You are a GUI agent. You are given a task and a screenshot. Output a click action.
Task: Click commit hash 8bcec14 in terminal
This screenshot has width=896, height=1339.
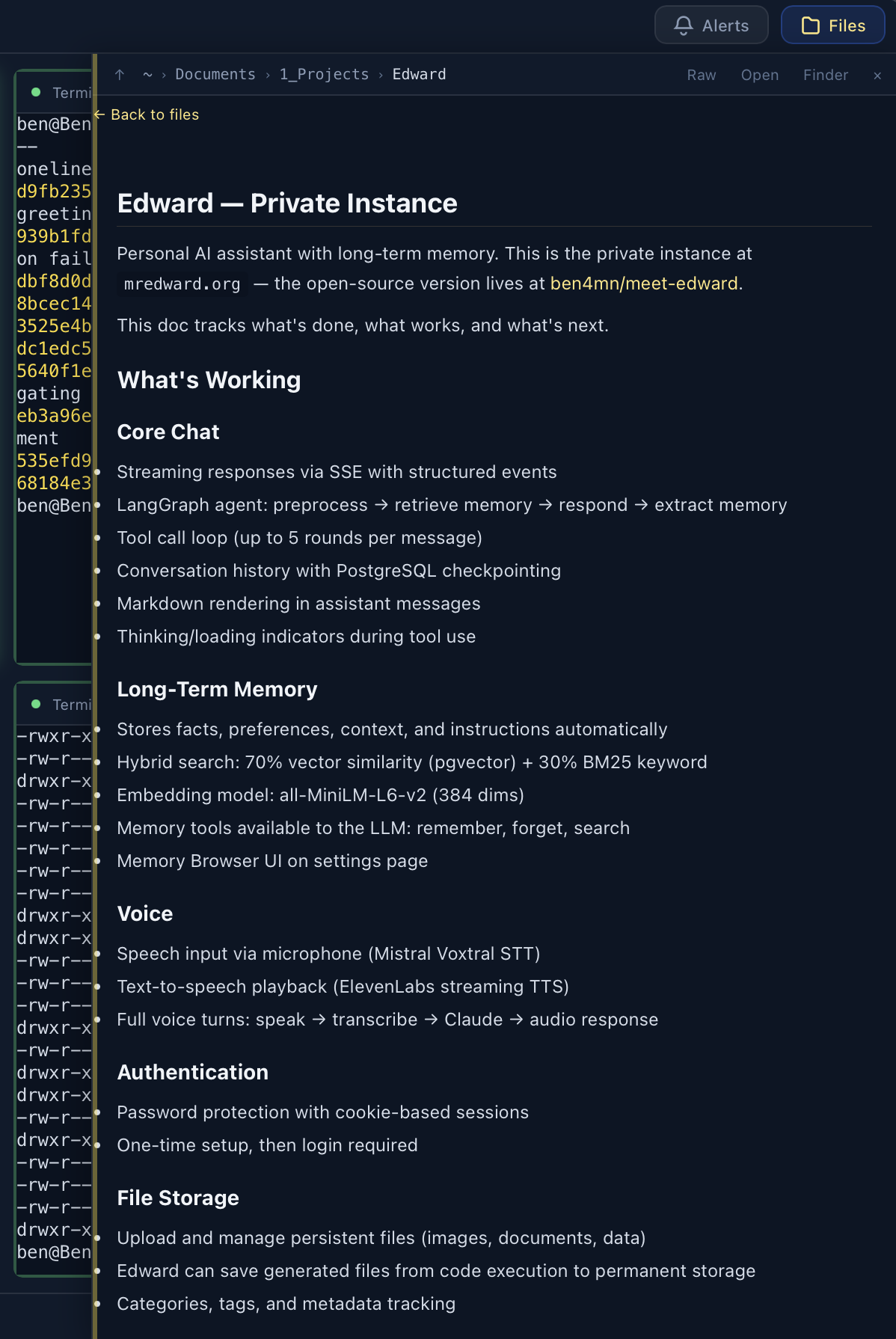pos(54,304)
